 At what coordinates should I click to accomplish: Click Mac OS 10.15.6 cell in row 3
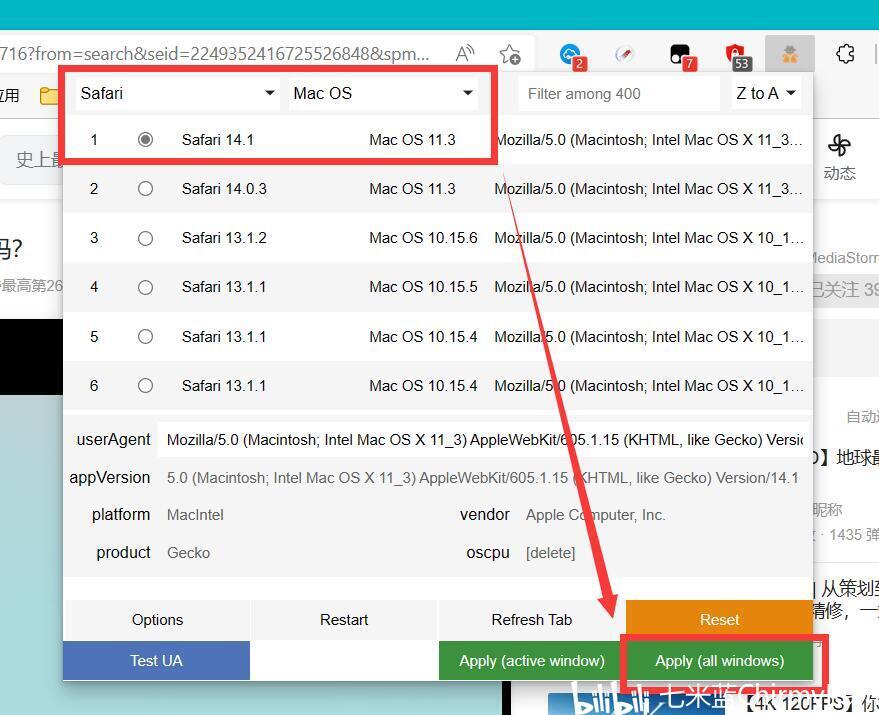coord(423,238)
